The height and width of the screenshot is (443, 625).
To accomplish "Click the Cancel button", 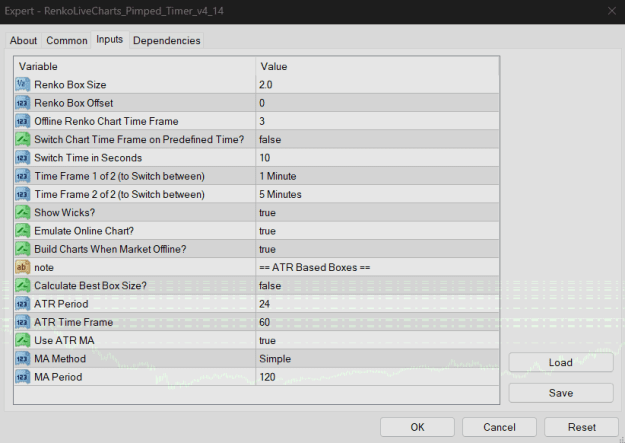I will (499, 427).
